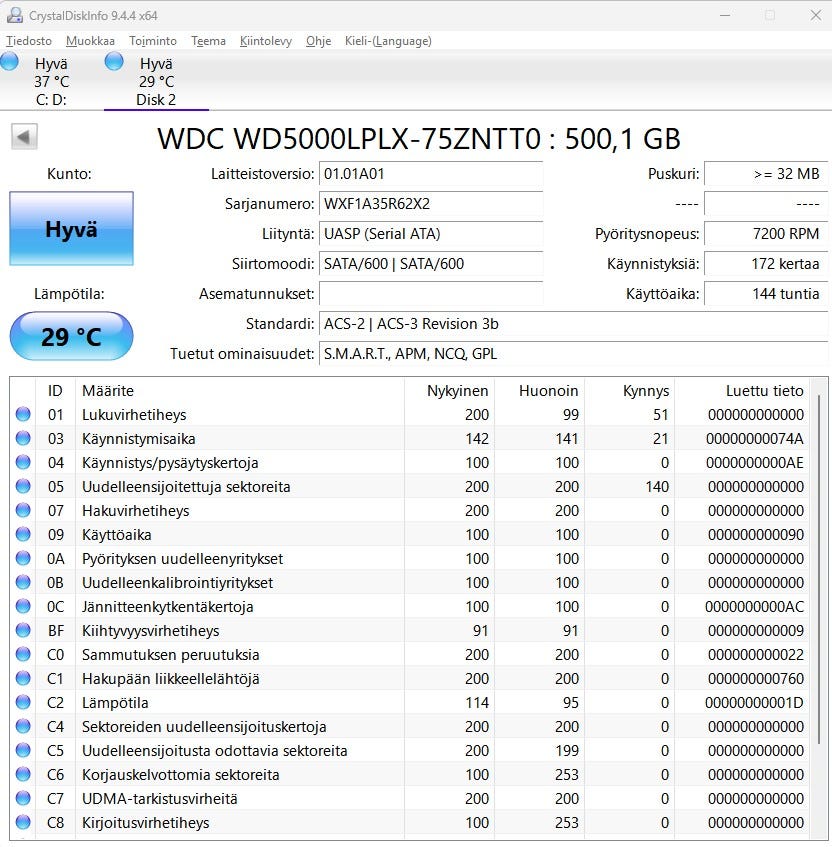Open the Muokkaa menu

[90, 41]
